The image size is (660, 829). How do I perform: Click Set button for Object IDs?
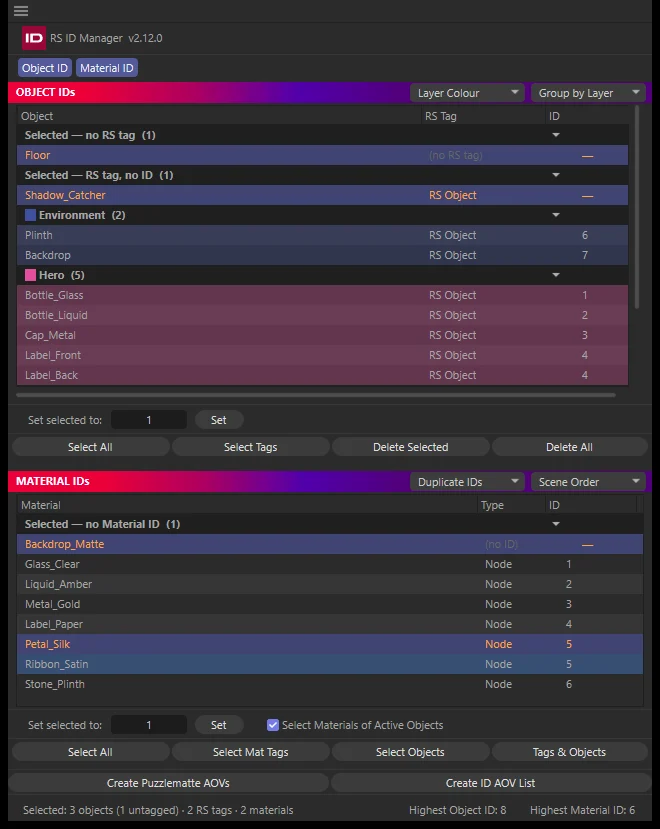click(219, 420)
